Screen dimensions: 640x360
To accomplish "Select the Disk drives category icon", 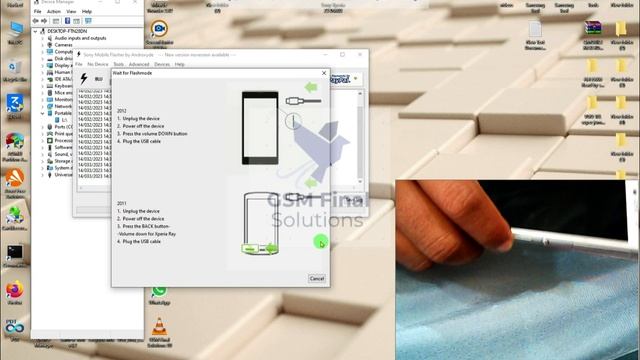I will tap(50, 58).
